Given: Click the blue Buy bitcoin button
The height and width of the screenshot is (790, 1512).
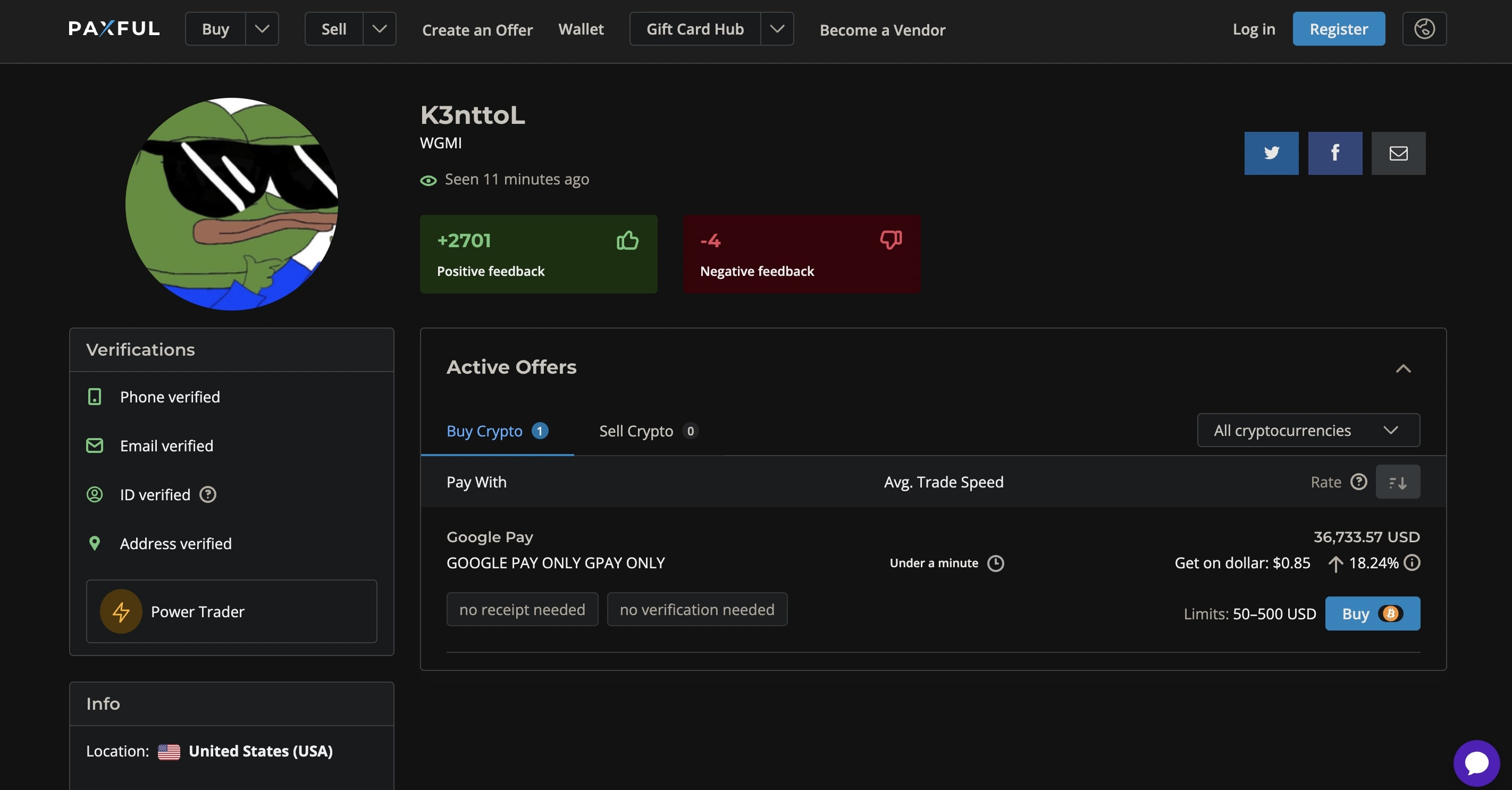Looking at the screenshot, I should click(1372, 613).
